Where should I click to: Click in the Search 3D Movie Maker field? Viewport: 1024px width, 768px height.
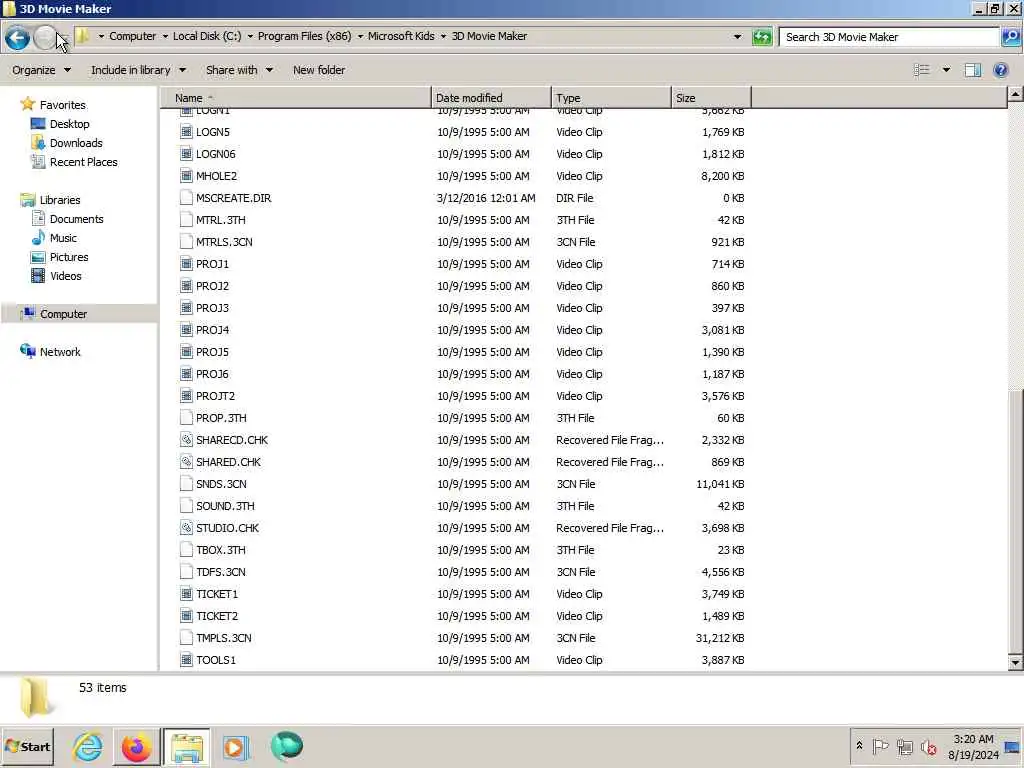(889, 37)
